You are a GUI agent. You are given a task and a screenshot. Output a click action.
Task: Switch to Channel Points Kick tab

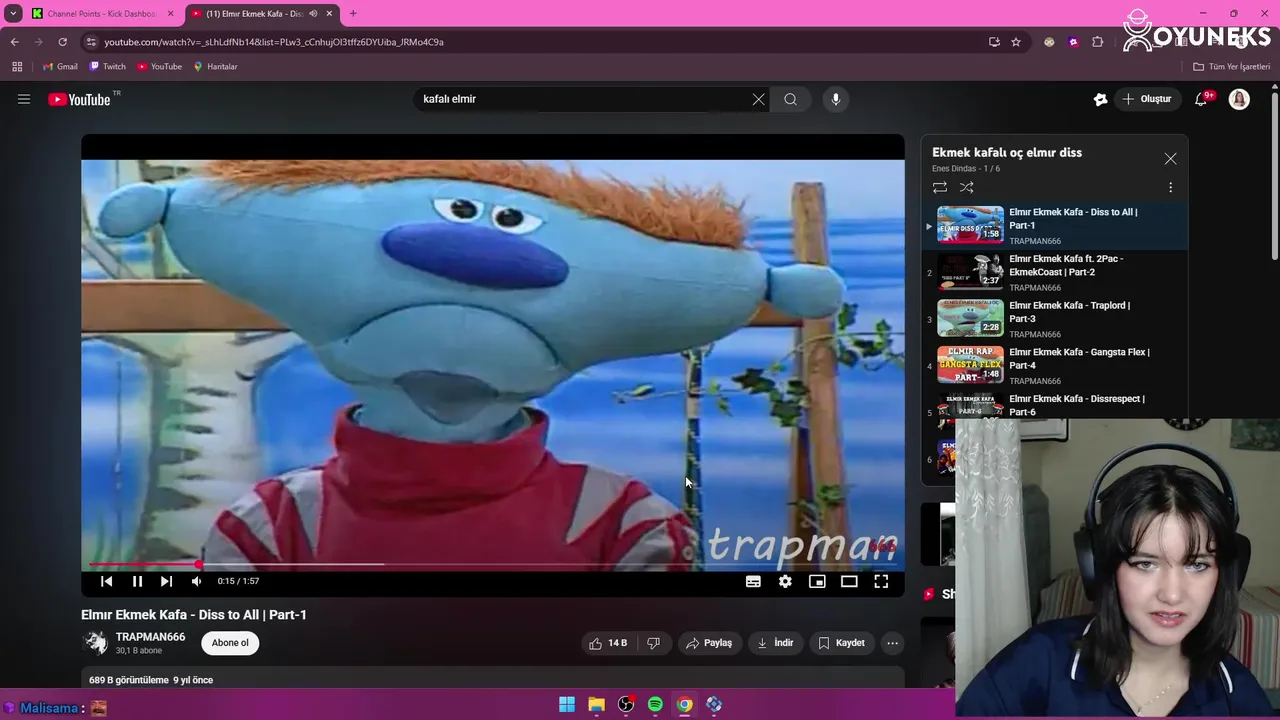[x=102, y=14]
